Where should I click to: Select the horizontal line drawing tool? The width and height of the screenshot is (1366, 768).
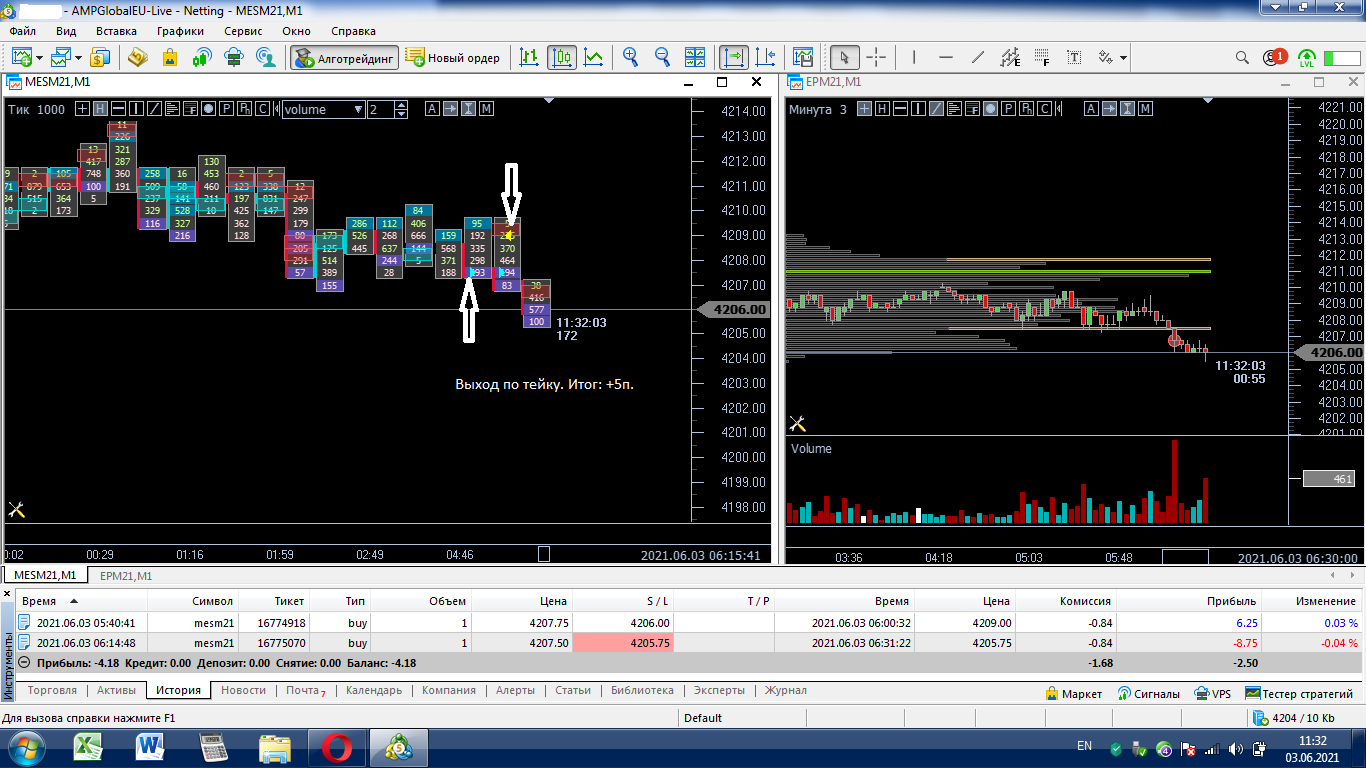[x=946, y=57]
